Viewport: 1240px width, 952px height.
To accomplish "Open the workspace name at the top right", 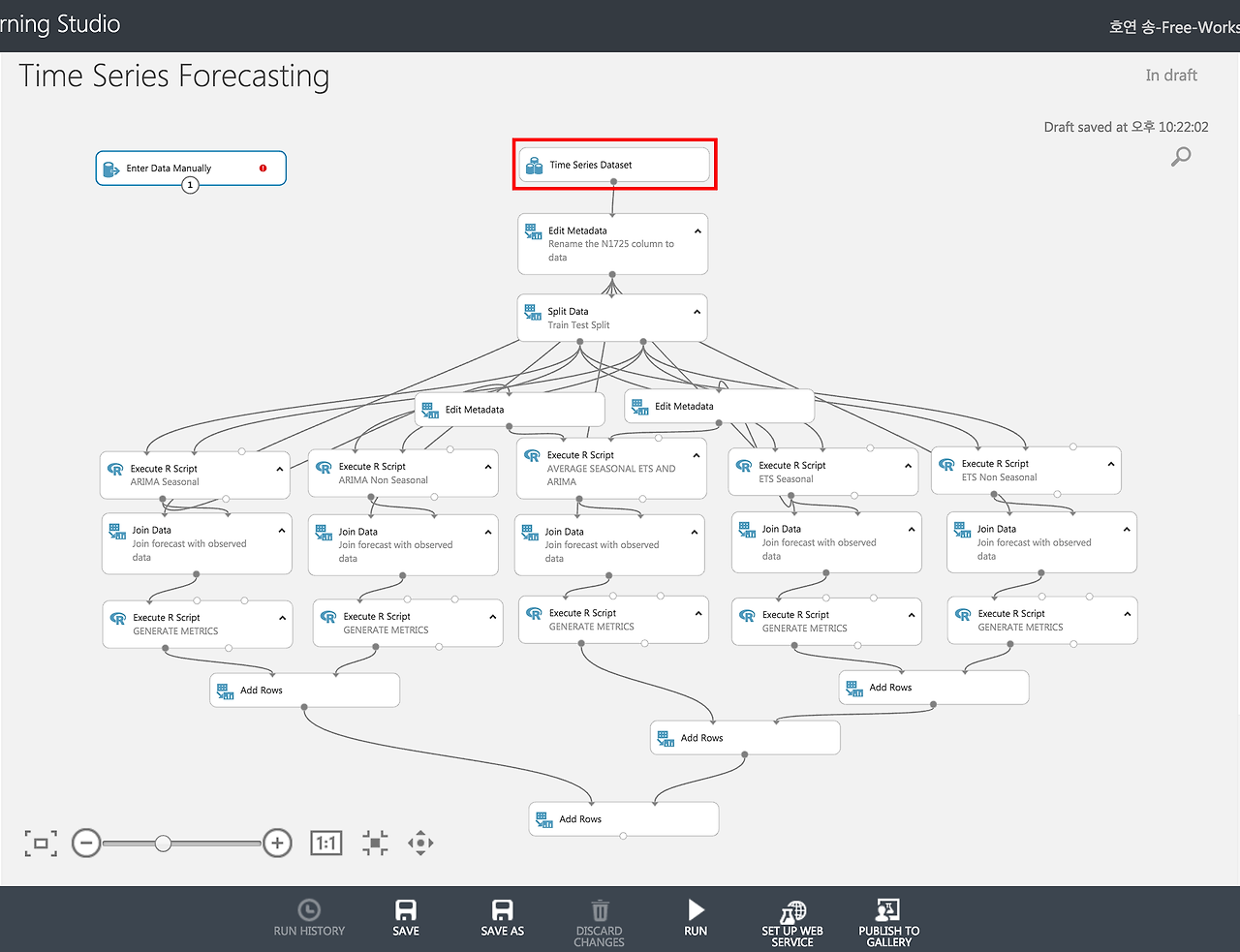I will point(1174,27).
